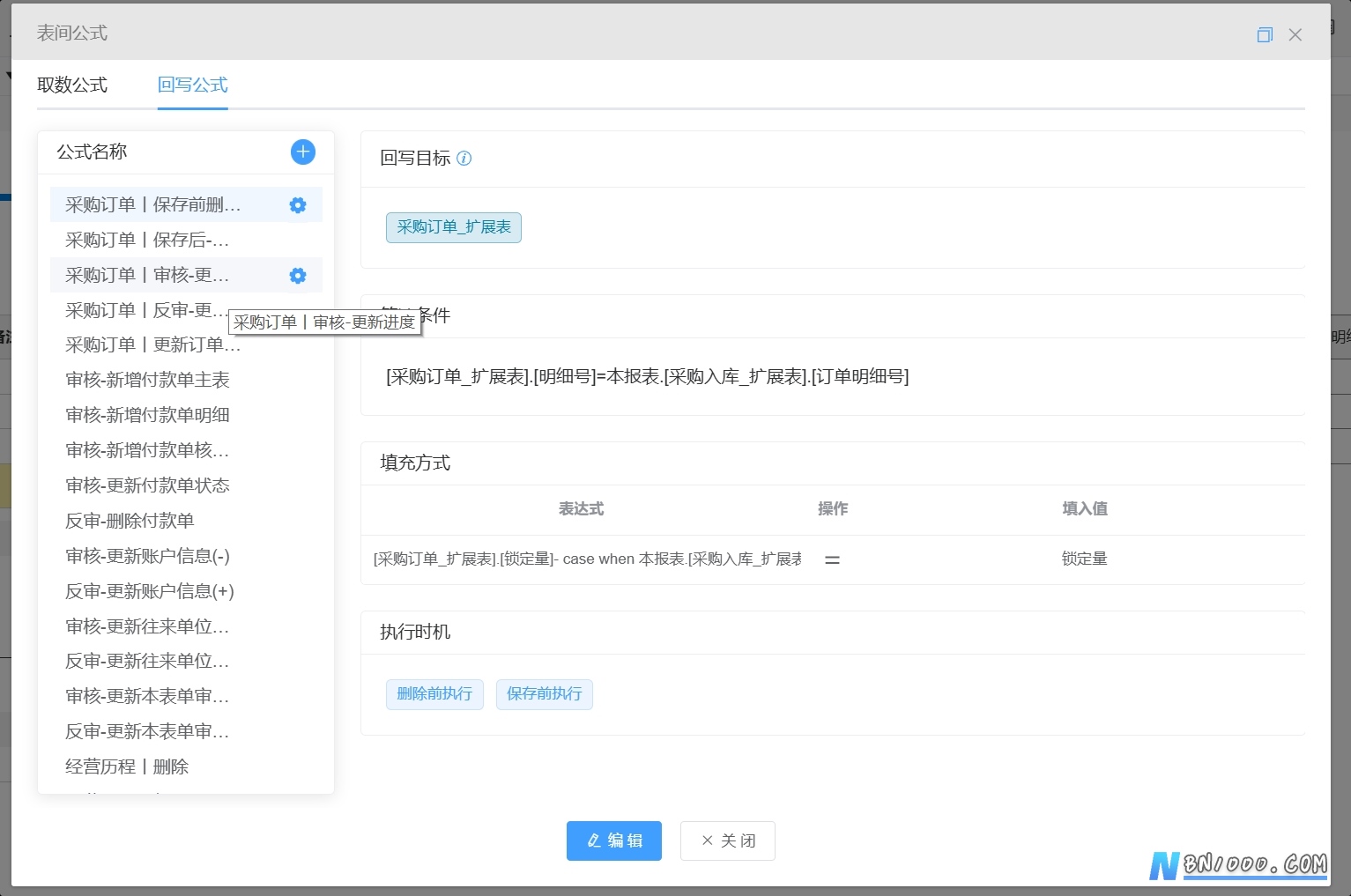Click the 公式名称 panel header
The width and height of the screenshot is (1351, 896).
coord(92,152)
